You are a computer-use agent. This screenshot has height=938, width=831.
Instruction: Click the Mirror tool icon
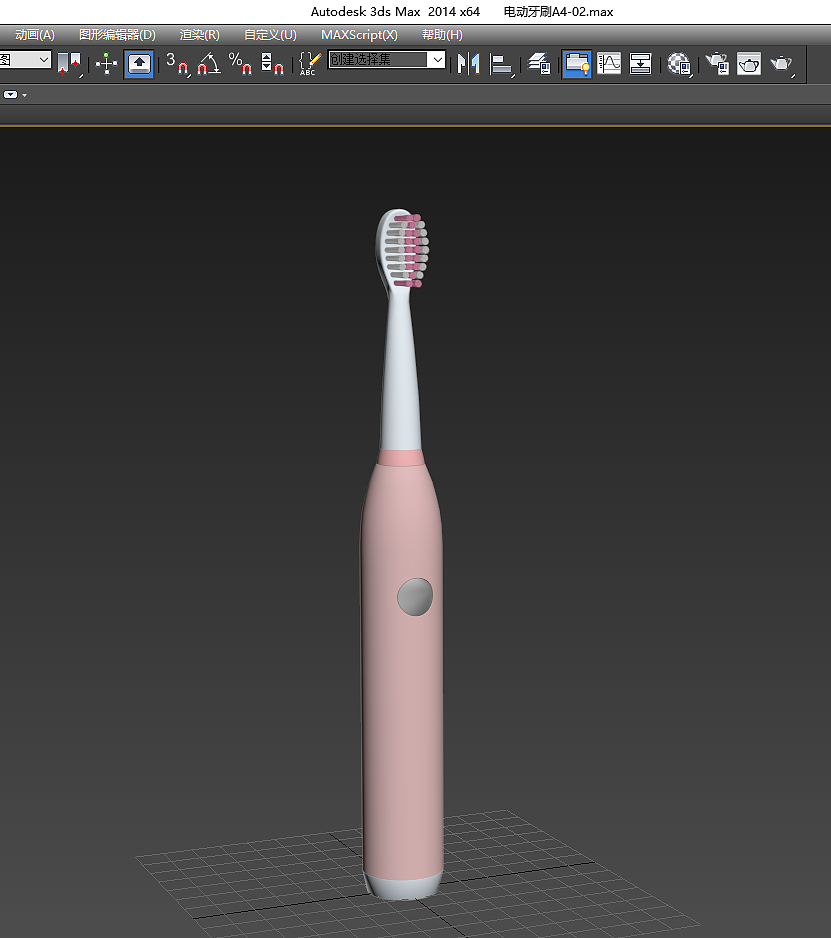[468, 63]
